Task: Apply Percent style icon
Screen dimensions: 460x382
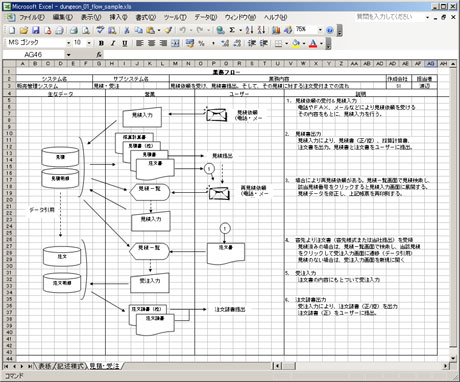Action: (201, 43)
